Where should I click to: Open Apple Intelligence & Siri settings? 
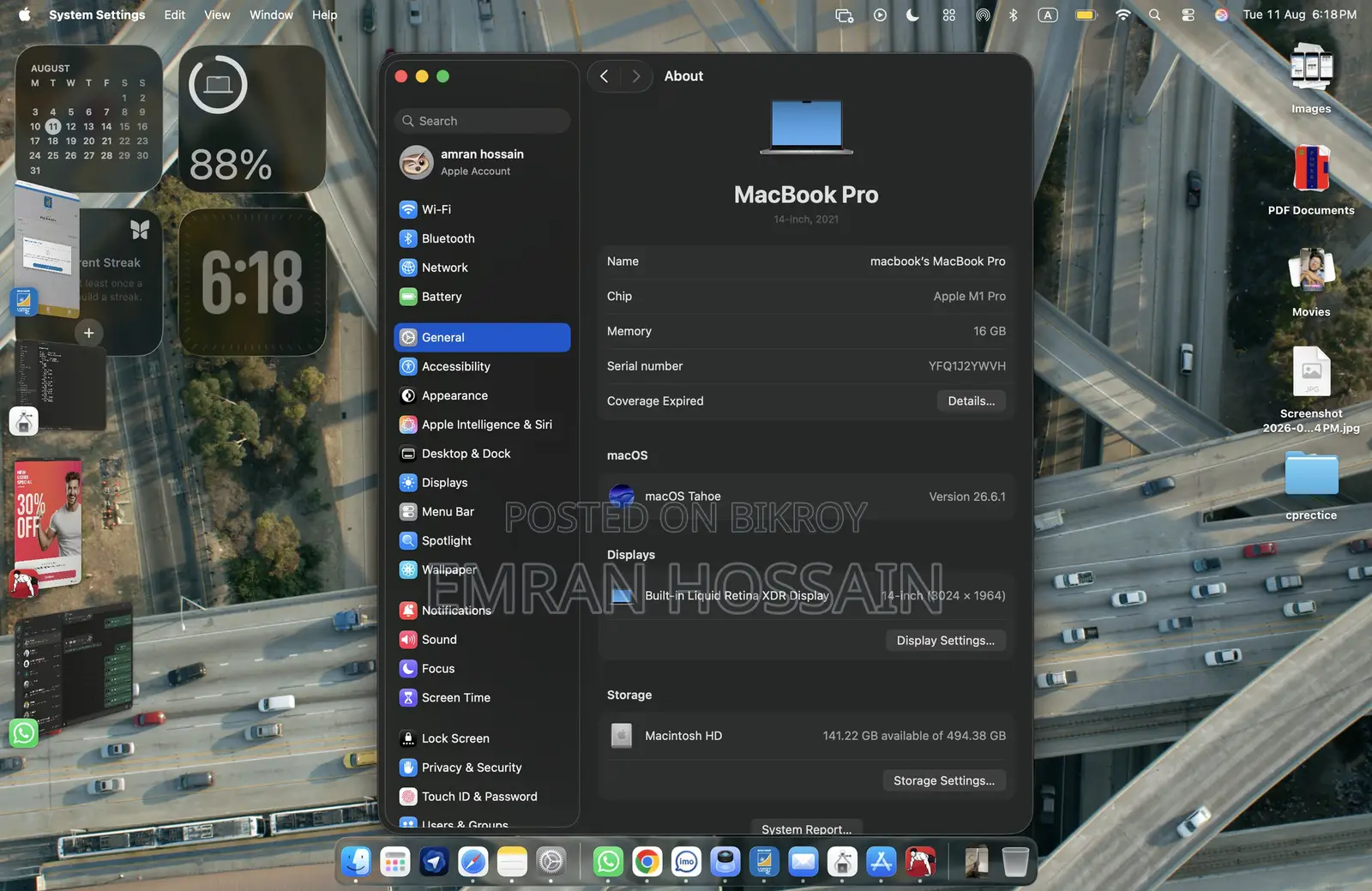pyautogui.click(x=482, y=424)
